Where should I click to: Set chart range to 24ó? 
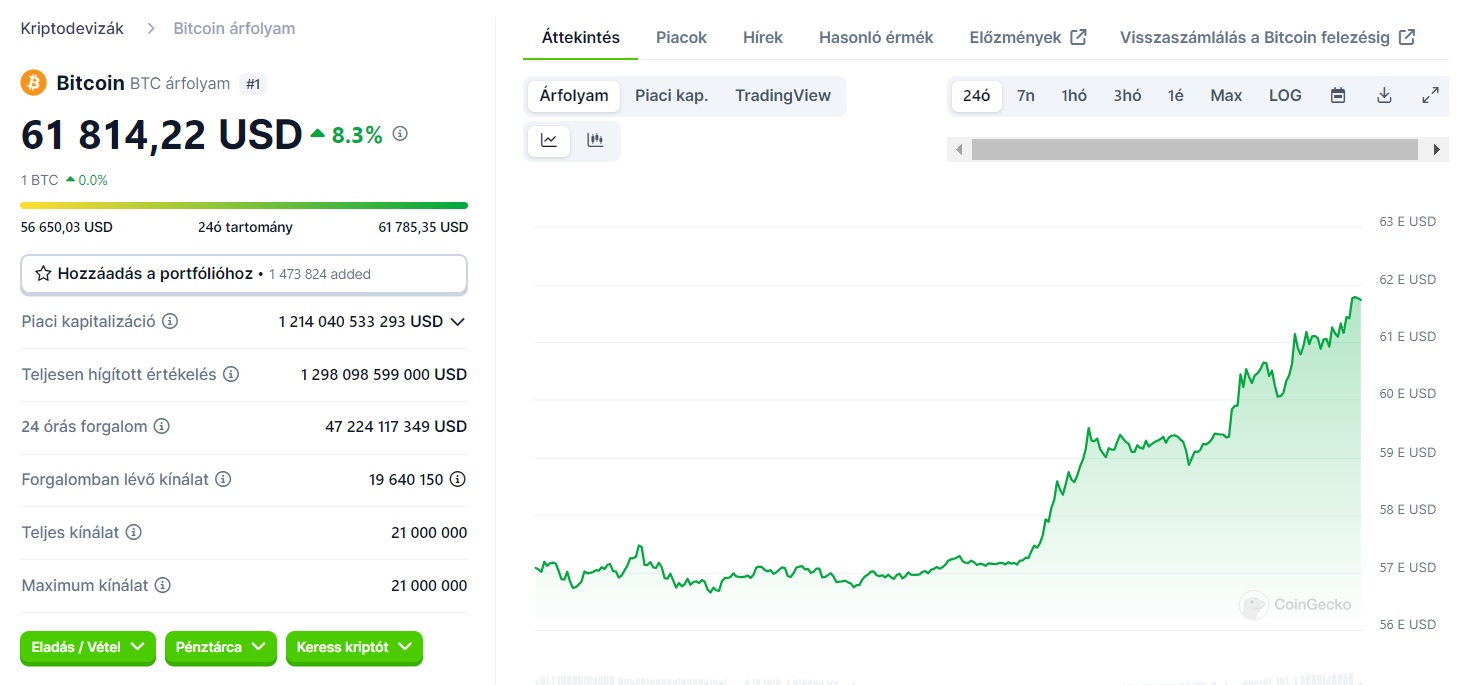977,96
